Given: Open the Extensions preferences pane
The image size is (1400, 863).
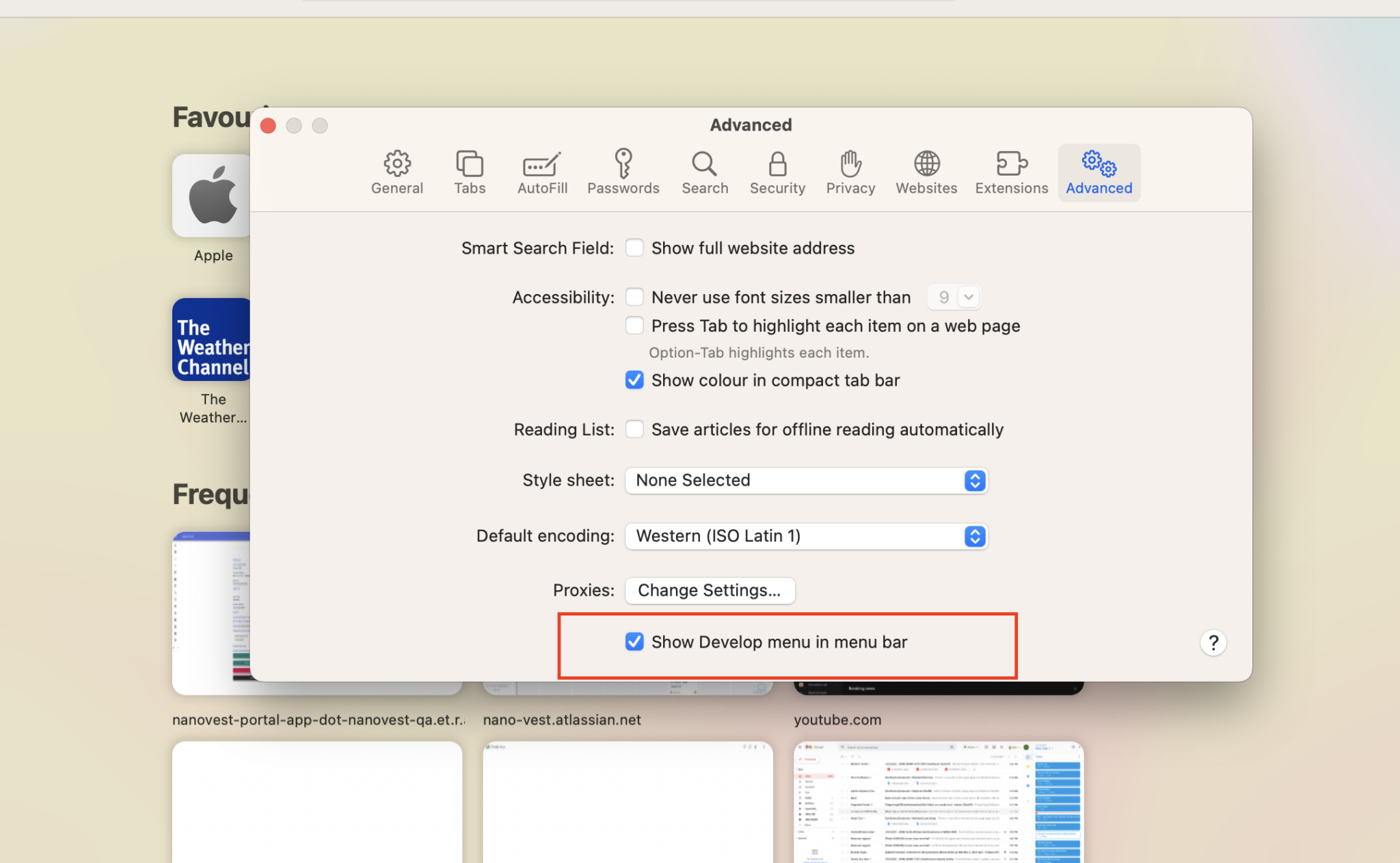Looking at the screenshot, I should pos(1010,172).
